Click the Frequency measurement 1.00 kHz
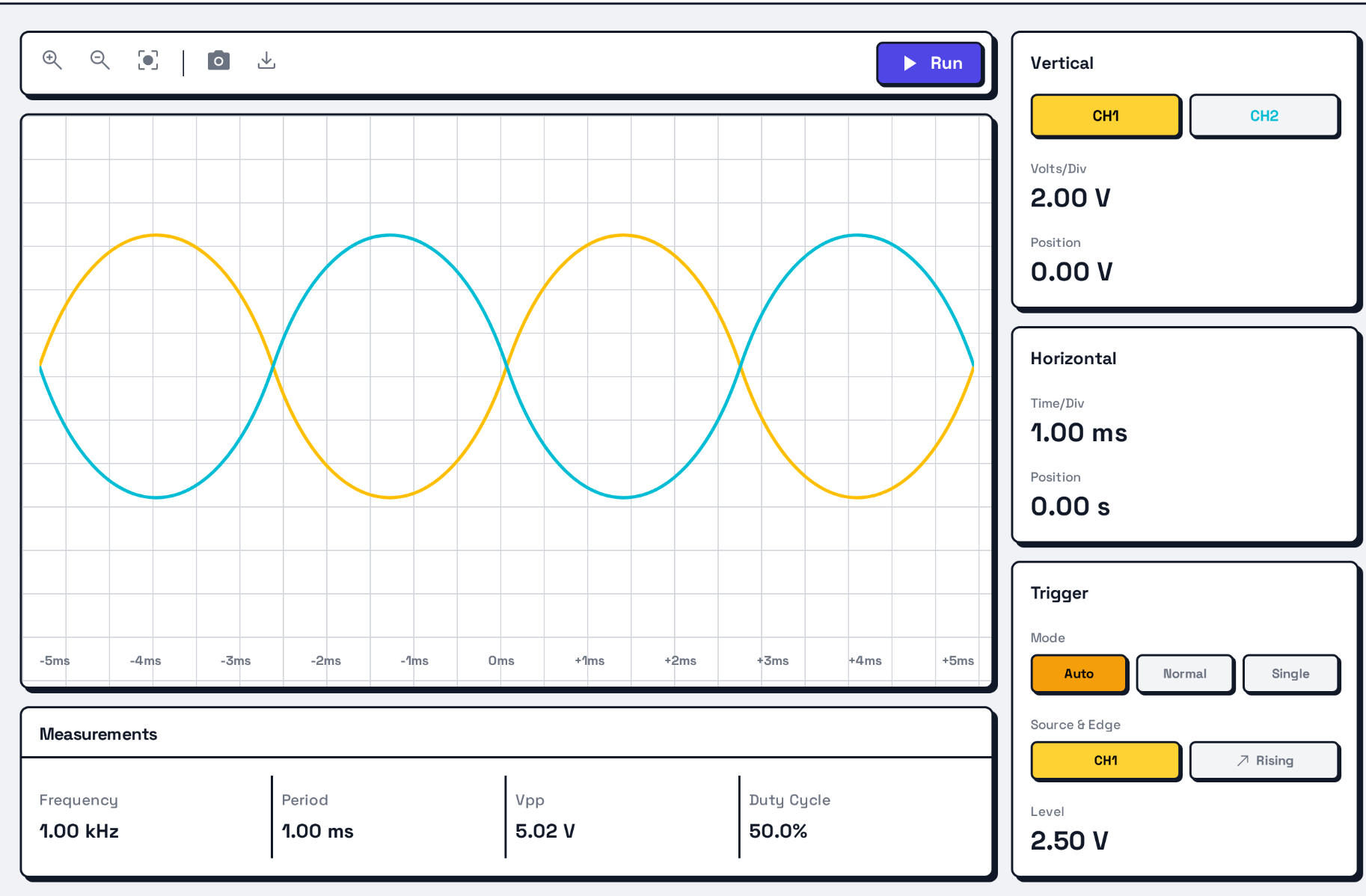 pyautogui.click(x=79, y=831)
